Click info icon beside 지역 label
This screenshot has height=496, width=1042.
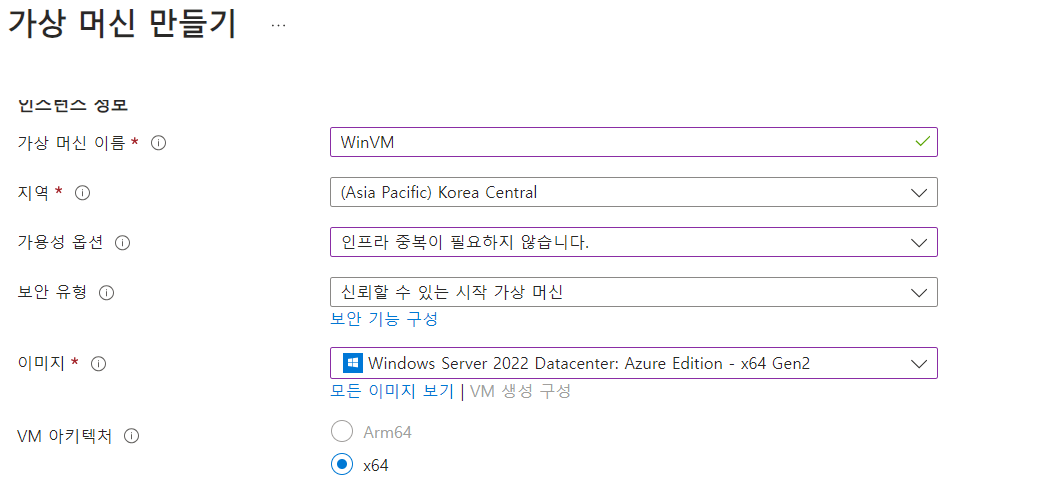[x=83, y=192]
